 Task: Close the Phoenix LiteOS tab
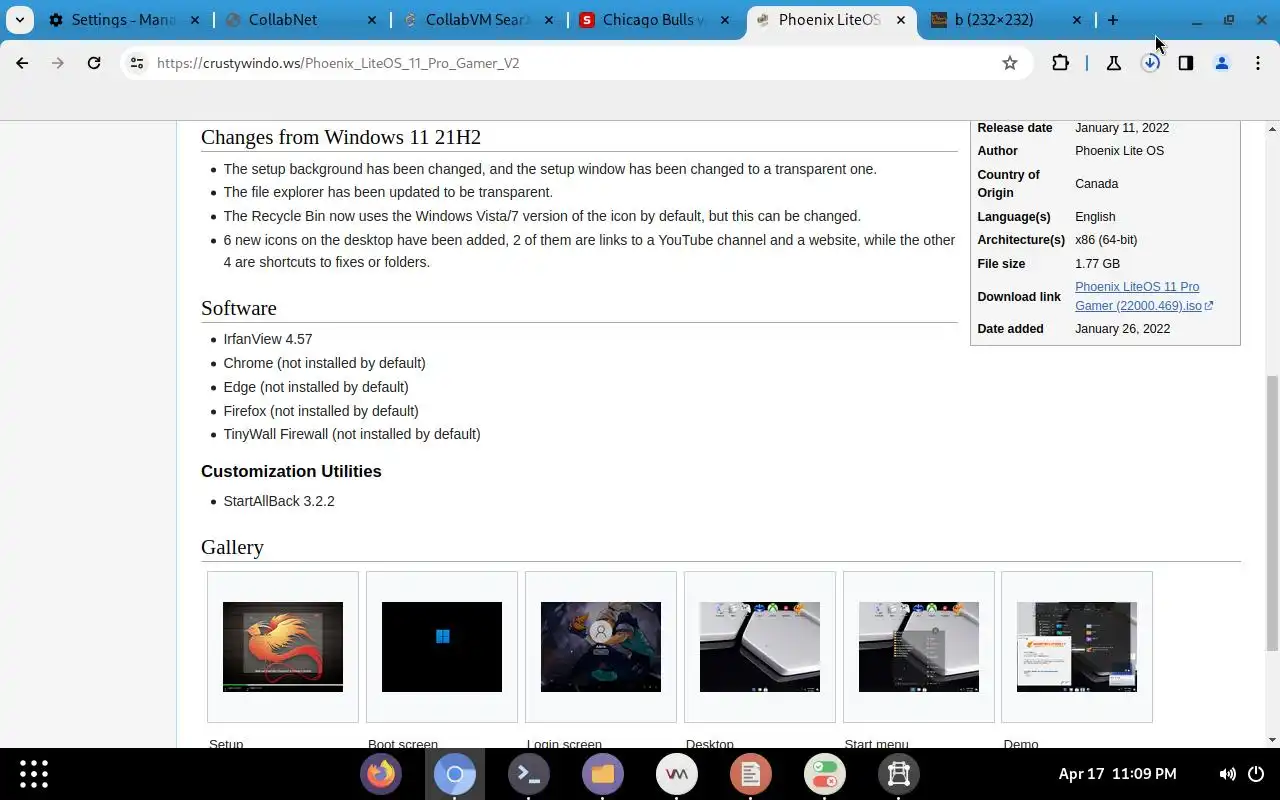click(x=900, y=20)
